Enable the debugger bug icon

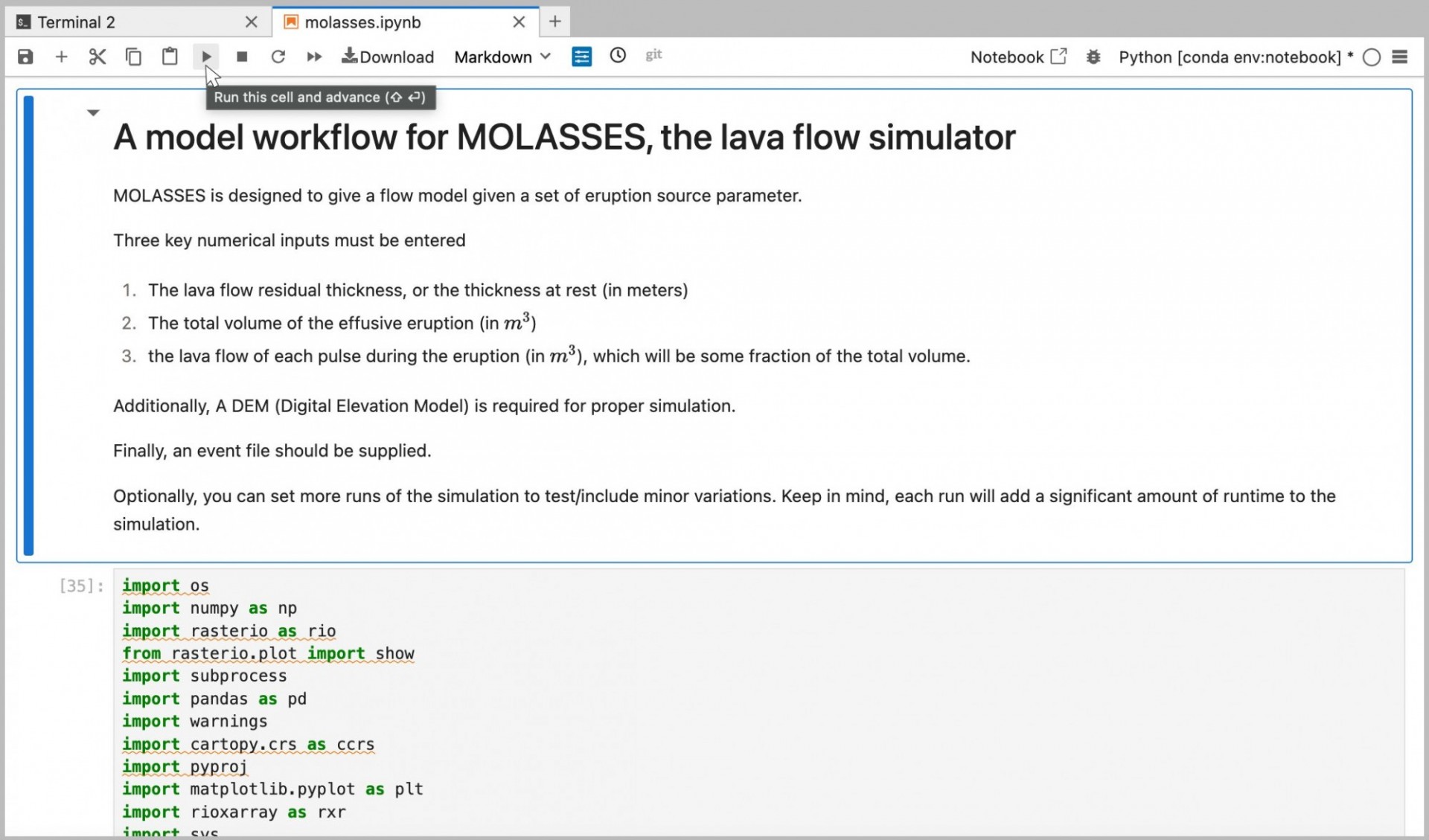tap(1093, 57)
